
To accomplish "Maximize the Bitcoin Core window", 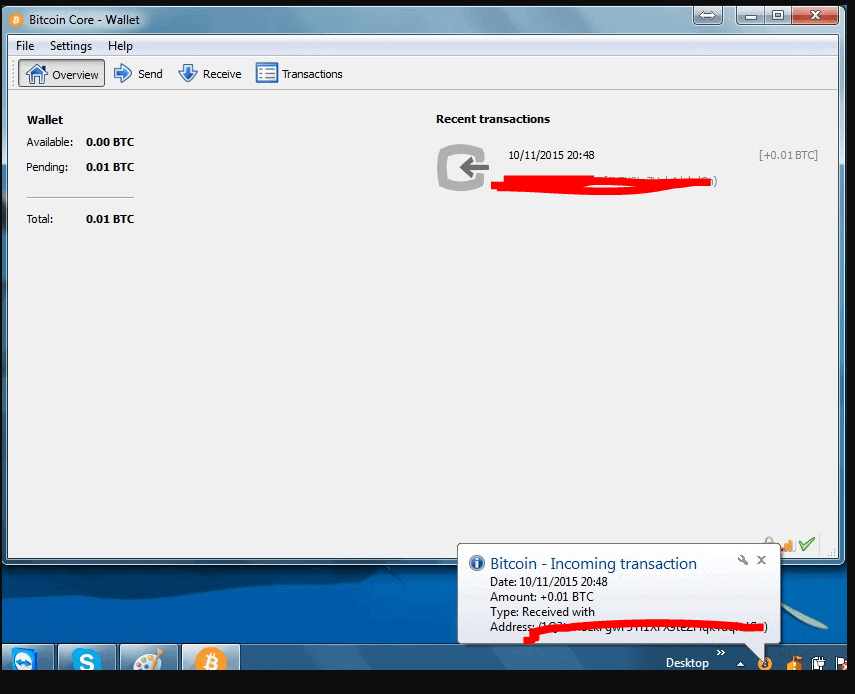I will point(778,16).
